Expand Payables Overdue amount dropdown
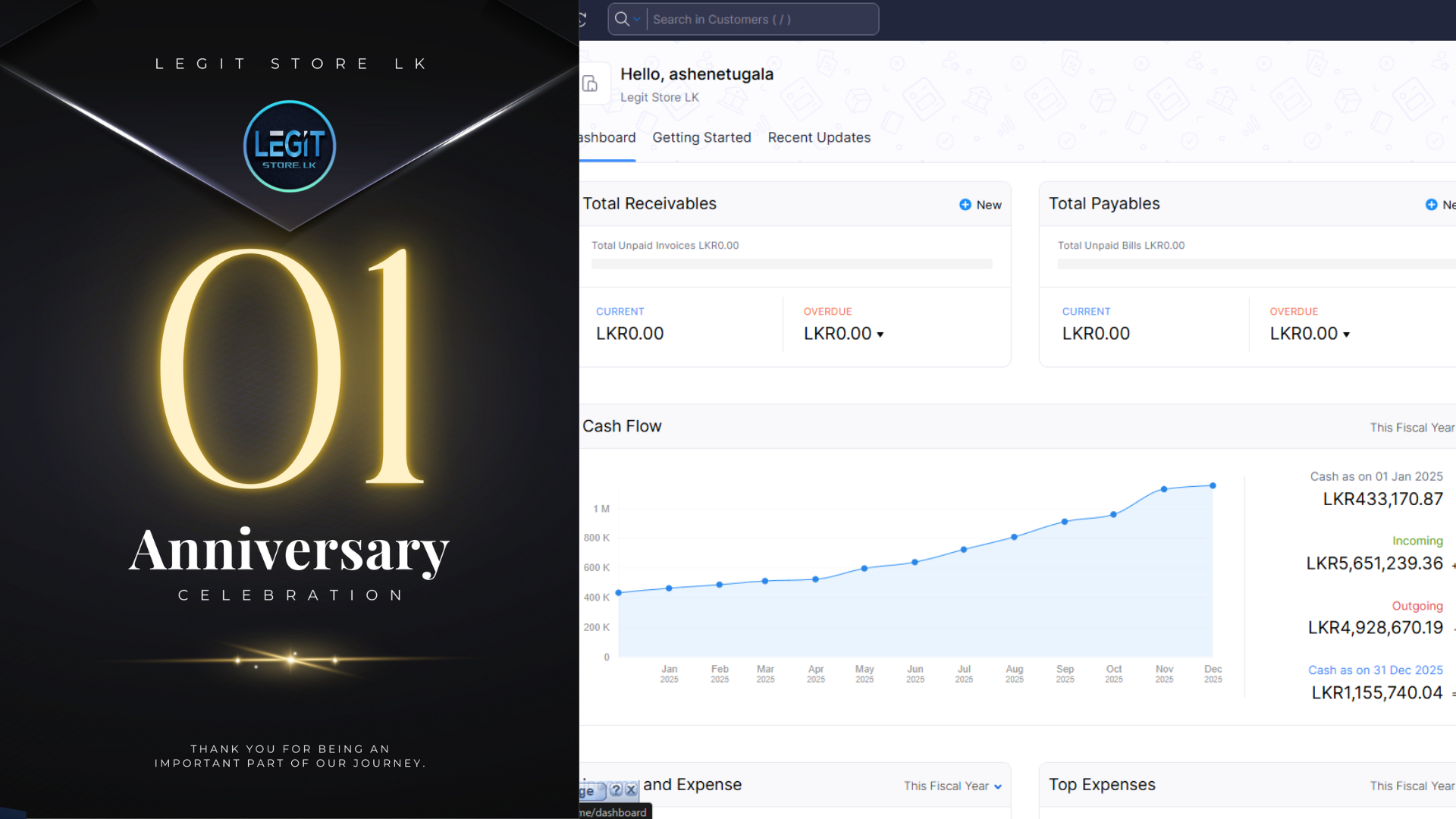Screen dimensions: 1456x819 tap(1347, 334)
